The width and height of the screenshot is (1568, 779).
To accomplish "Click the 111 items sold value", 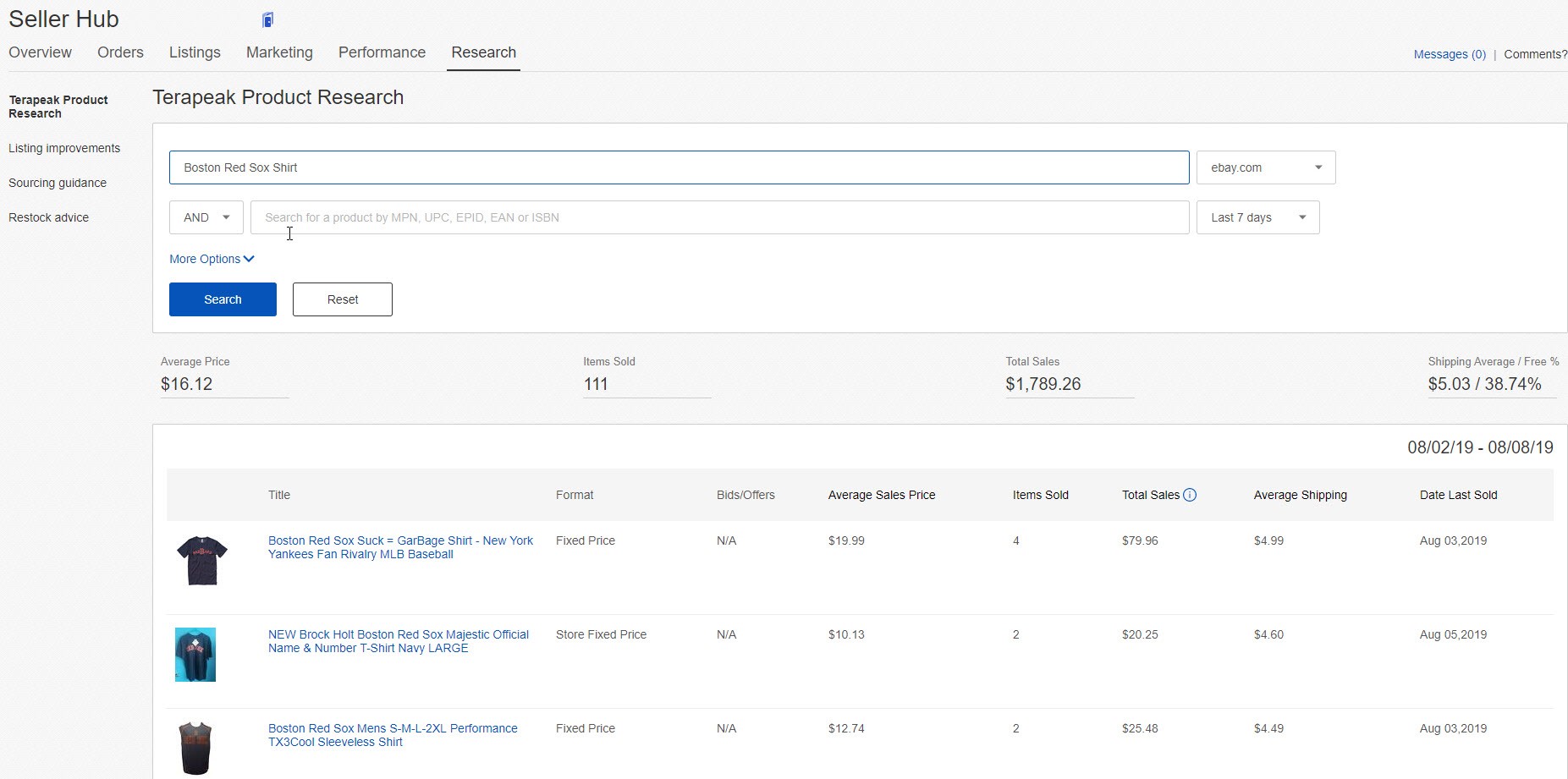I will tap(596, 384).
